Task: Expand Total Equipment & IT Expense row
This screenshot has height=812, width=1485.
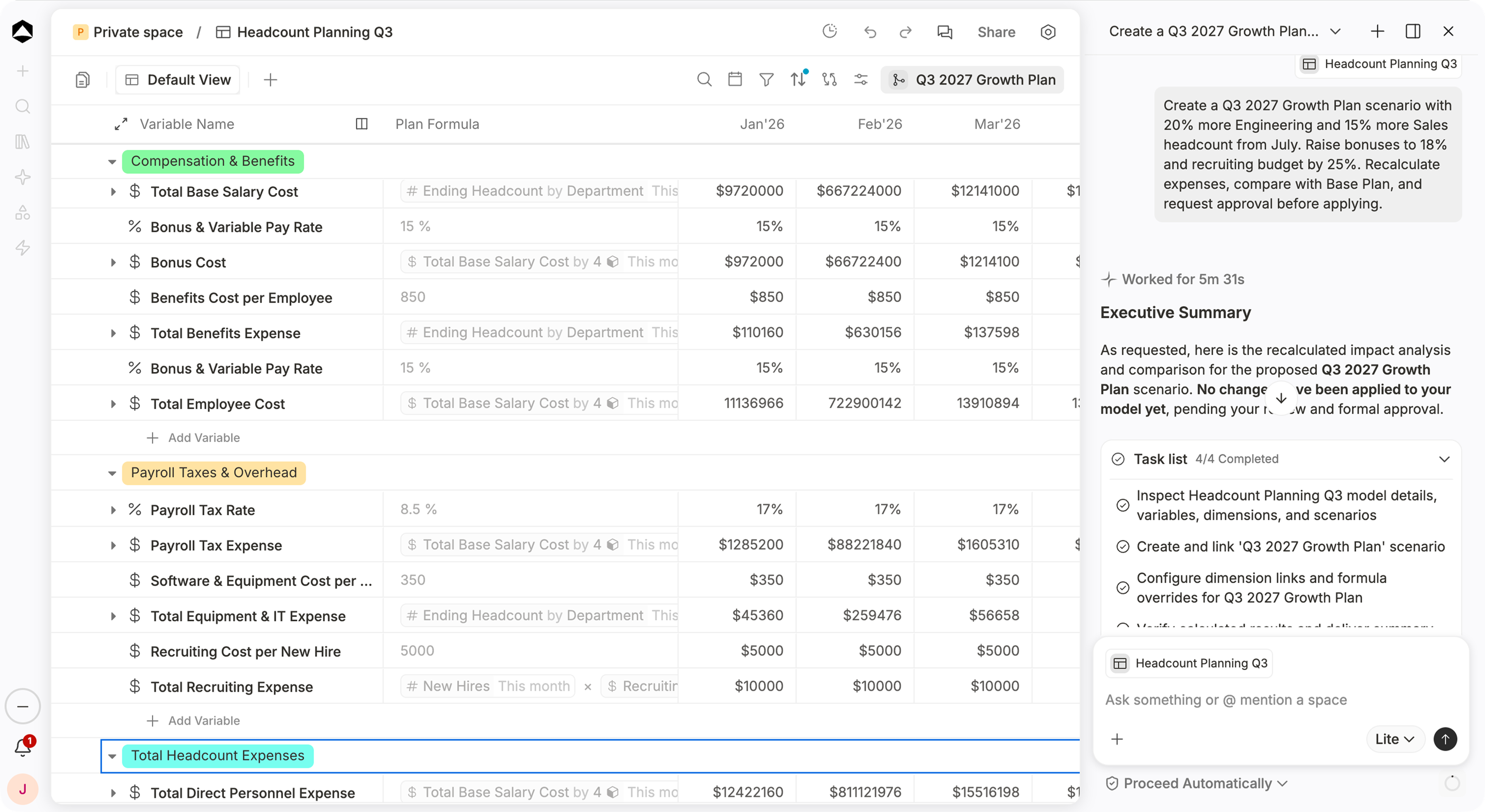Action: click(113, 616)
